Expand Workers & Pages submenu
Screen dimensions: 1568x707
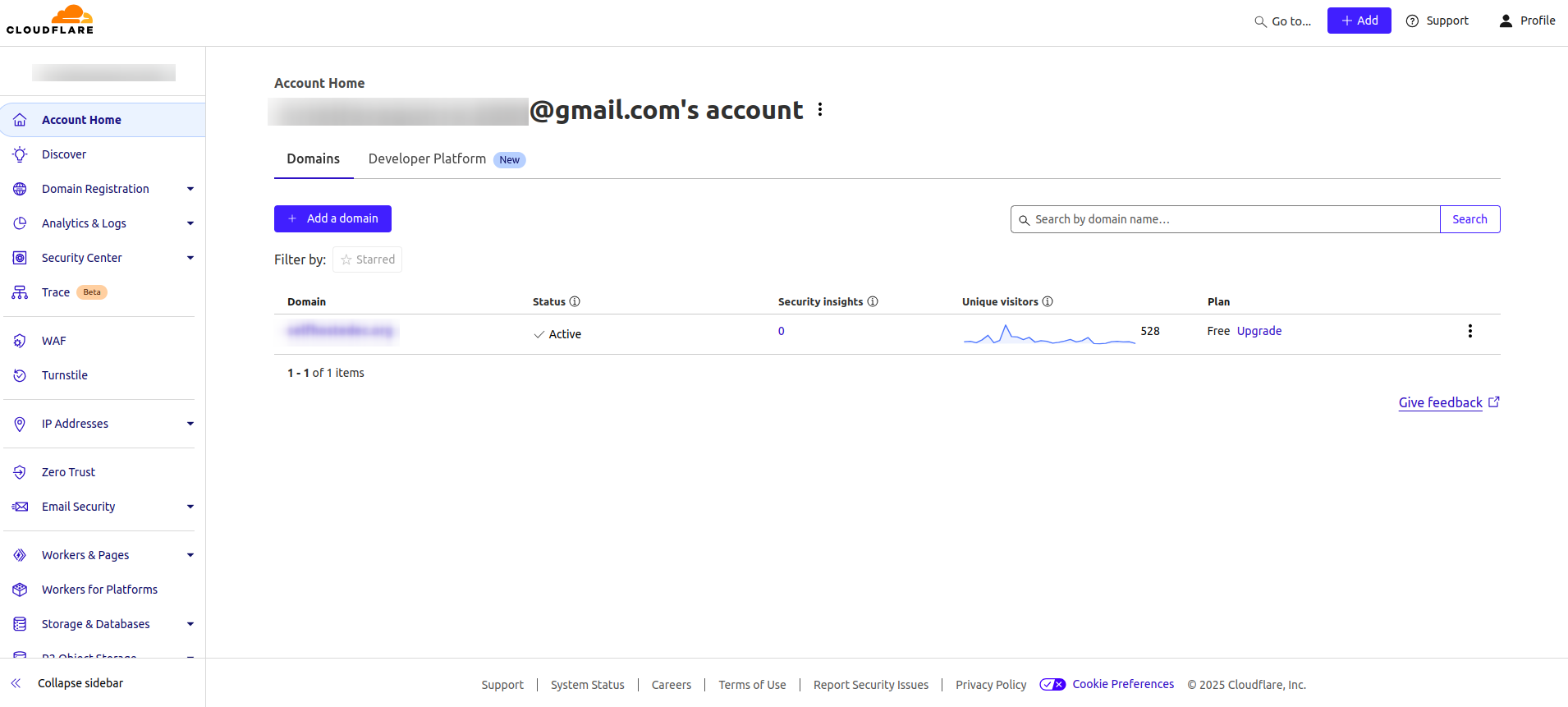tap(190, 555)
